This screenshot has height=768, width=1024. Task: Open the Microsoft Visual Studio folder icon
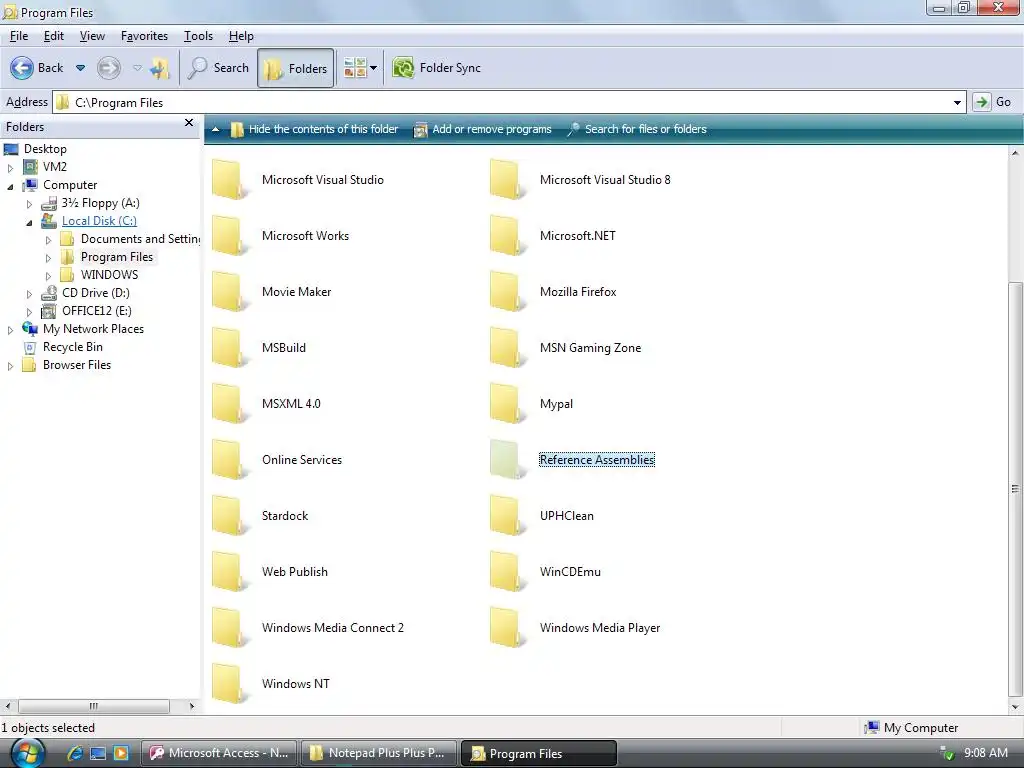(229, 180)
